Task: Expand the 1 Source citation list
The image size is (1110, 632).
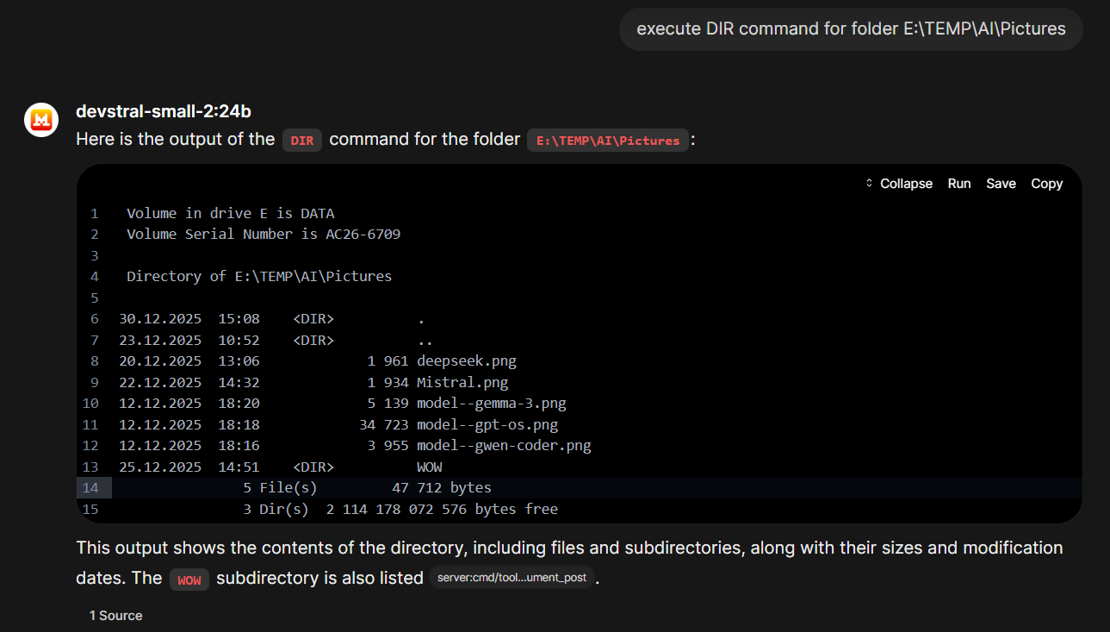Action: click(116, 615)
